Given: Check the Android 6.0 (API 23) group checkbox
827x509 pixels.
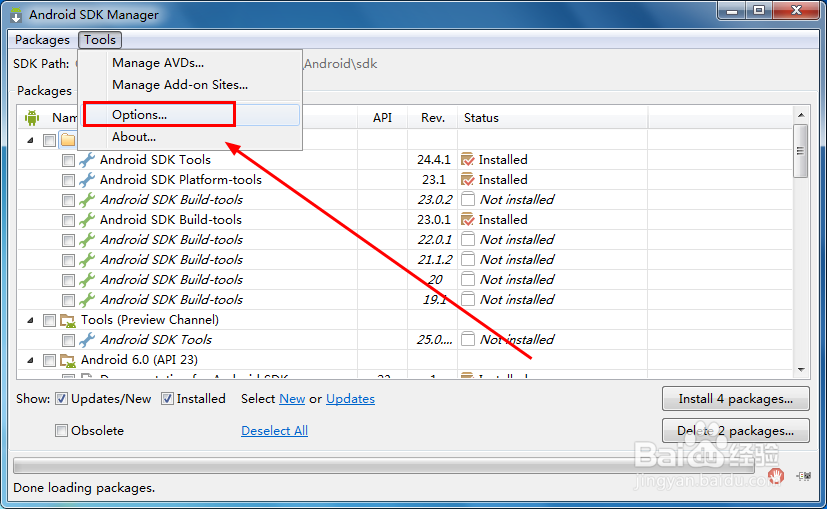Looking at the screenshot, I should [49, 361].
